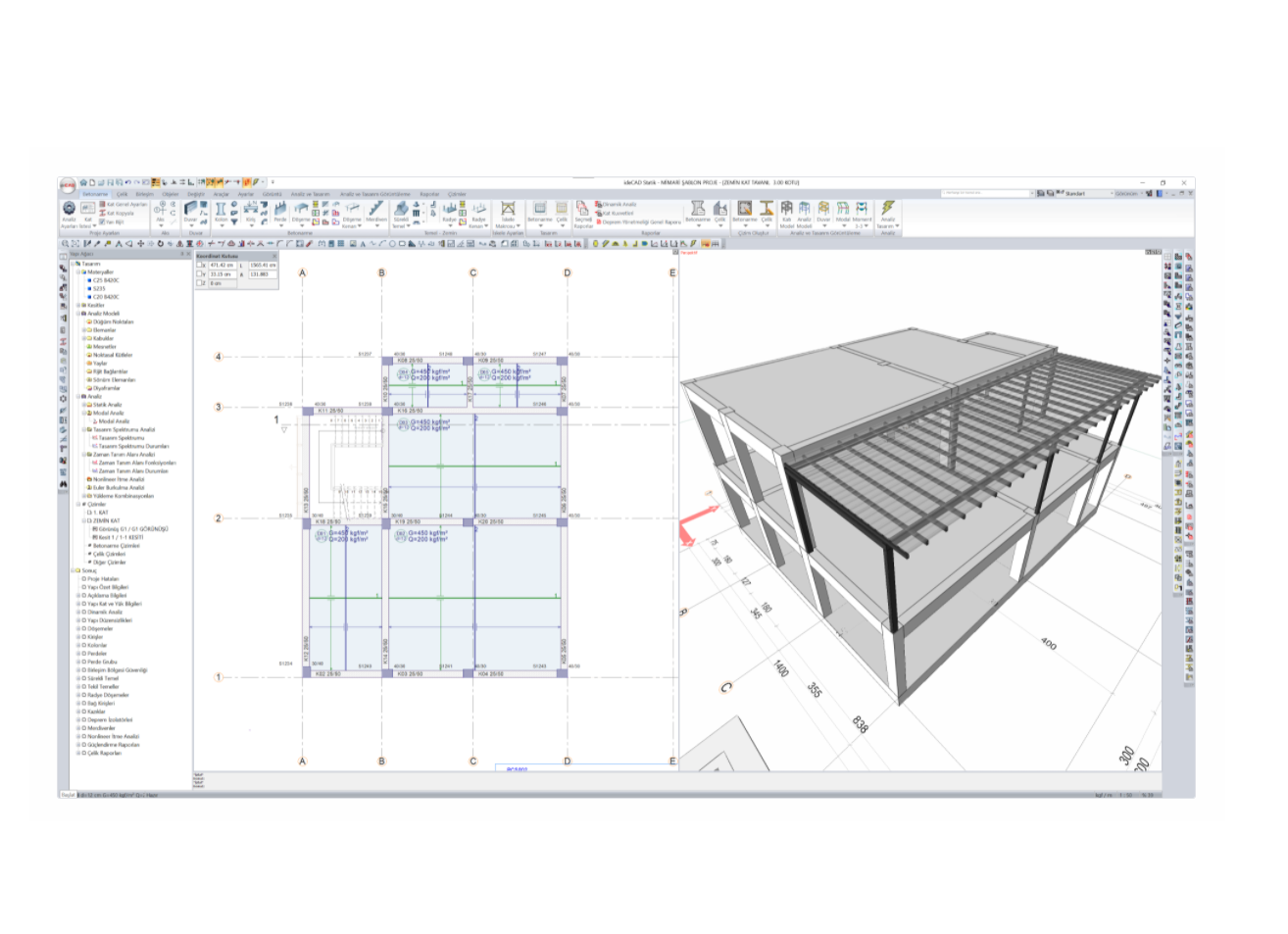The image size is (1288, 934).
Task: Switch to the Çizimler ribbon tab
Action: pos(457,194)
